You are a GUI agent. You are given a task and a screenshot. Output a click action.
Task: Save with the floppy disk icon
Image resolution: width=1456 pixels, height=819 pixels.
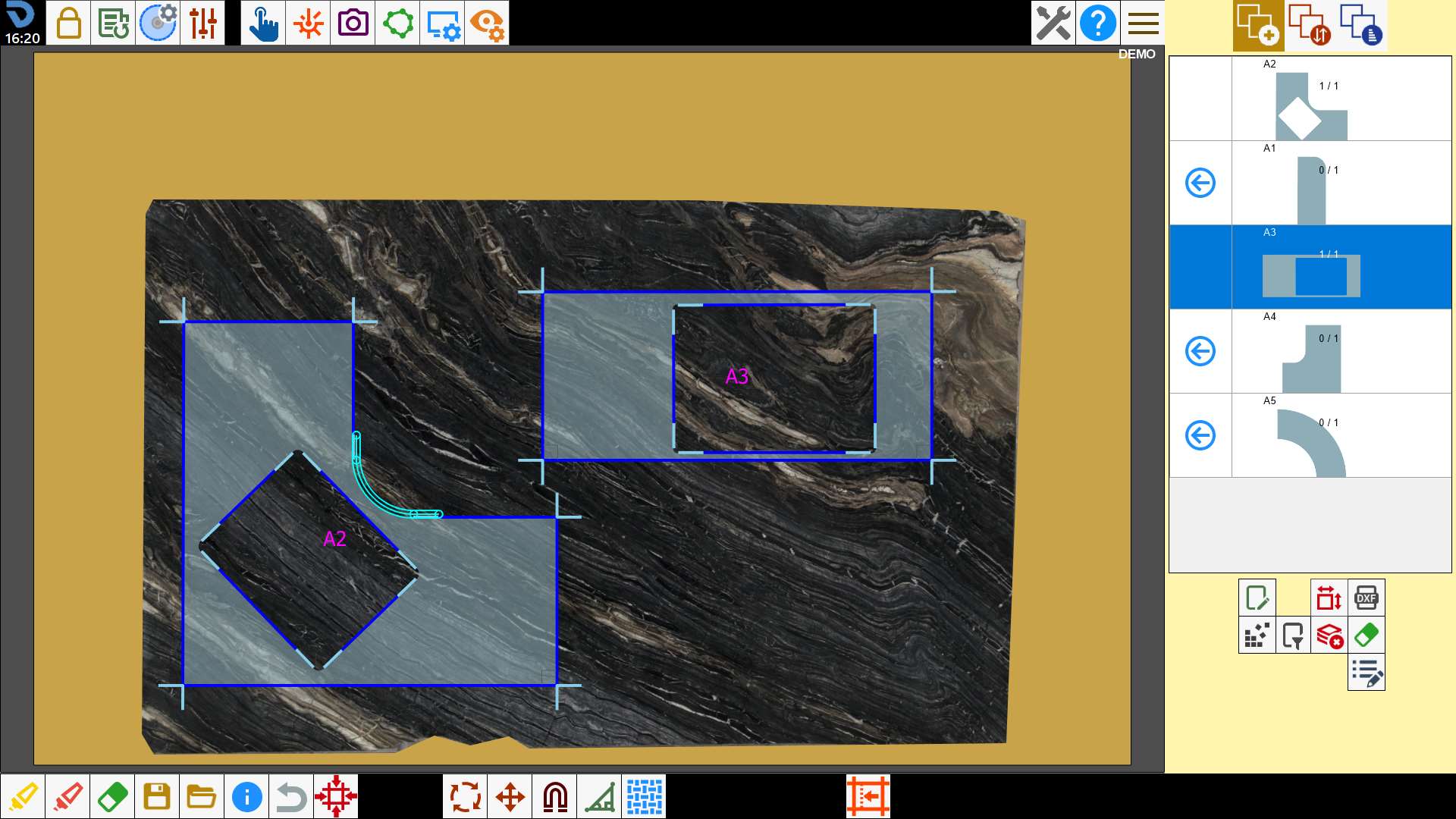point(157,796)
